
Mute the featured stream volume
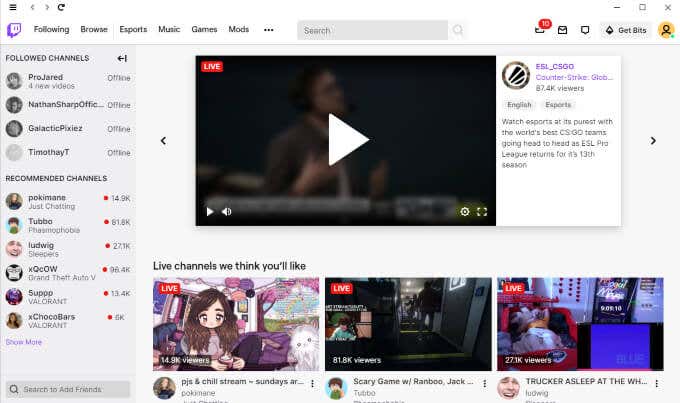click(226, 212)
